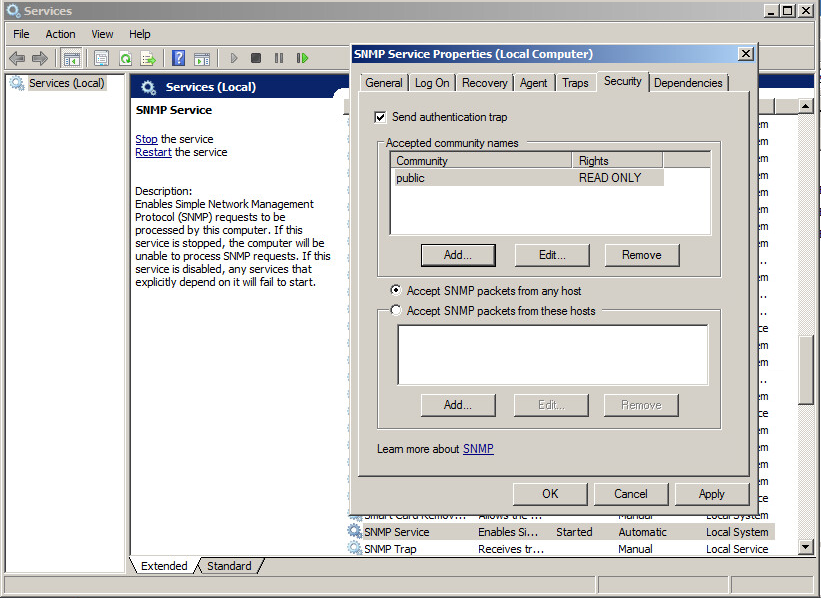Click the services list scrollbar down arrow
The height and width of the screenshot is (598, 821).
pyautogui.click(x=806, y=547)
